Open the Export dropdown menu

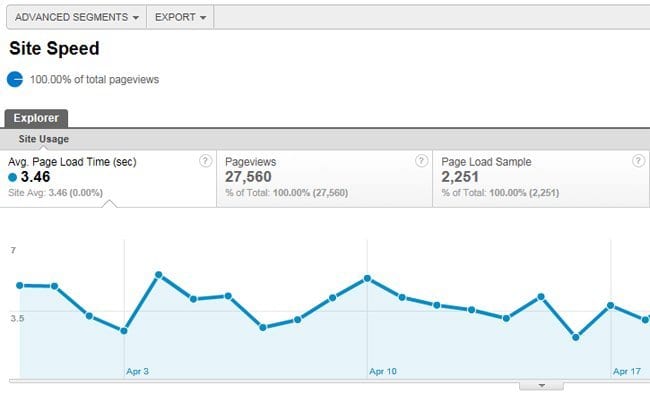point(180,17)
